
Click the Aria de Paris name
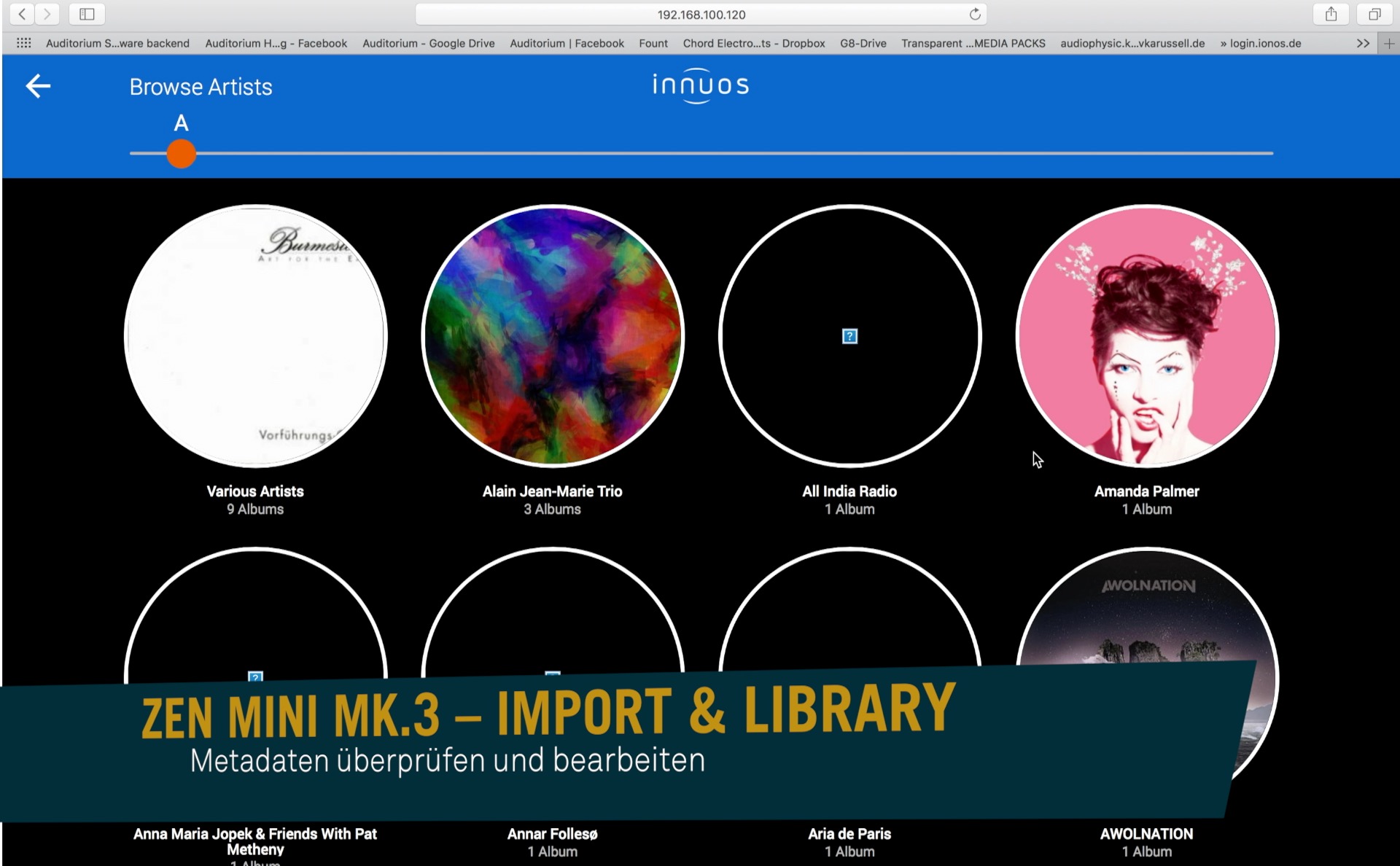tap(849, 834)
